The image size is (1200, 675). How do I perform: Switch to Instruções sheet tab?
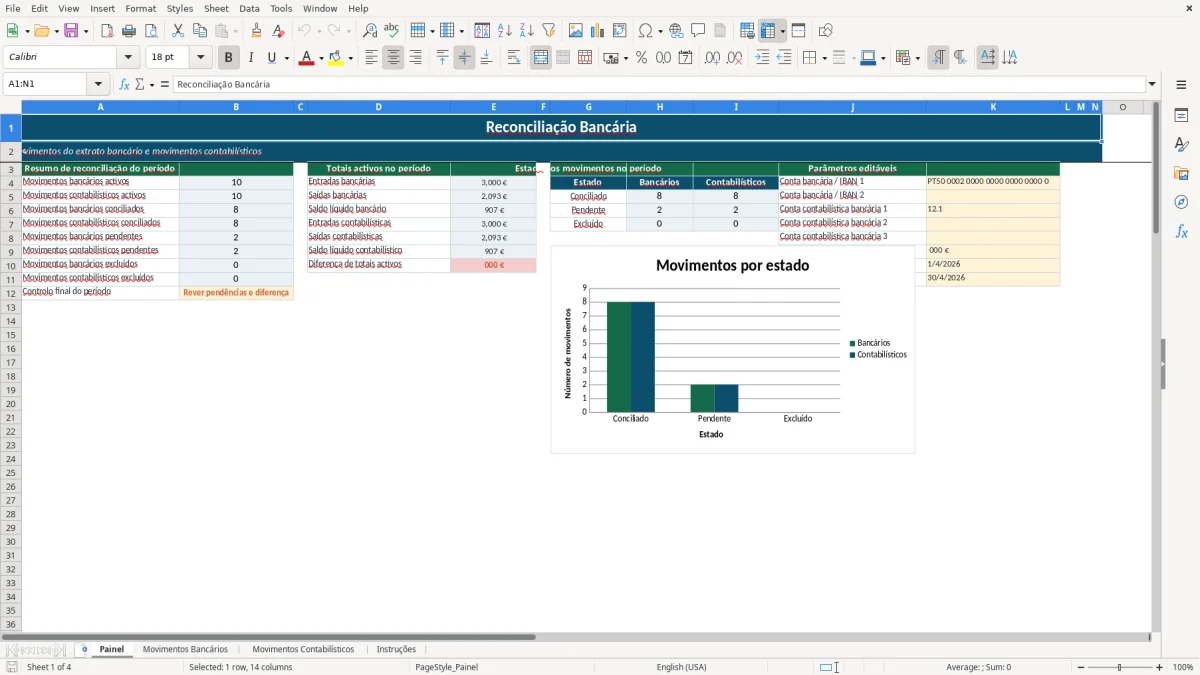[396, 649]
